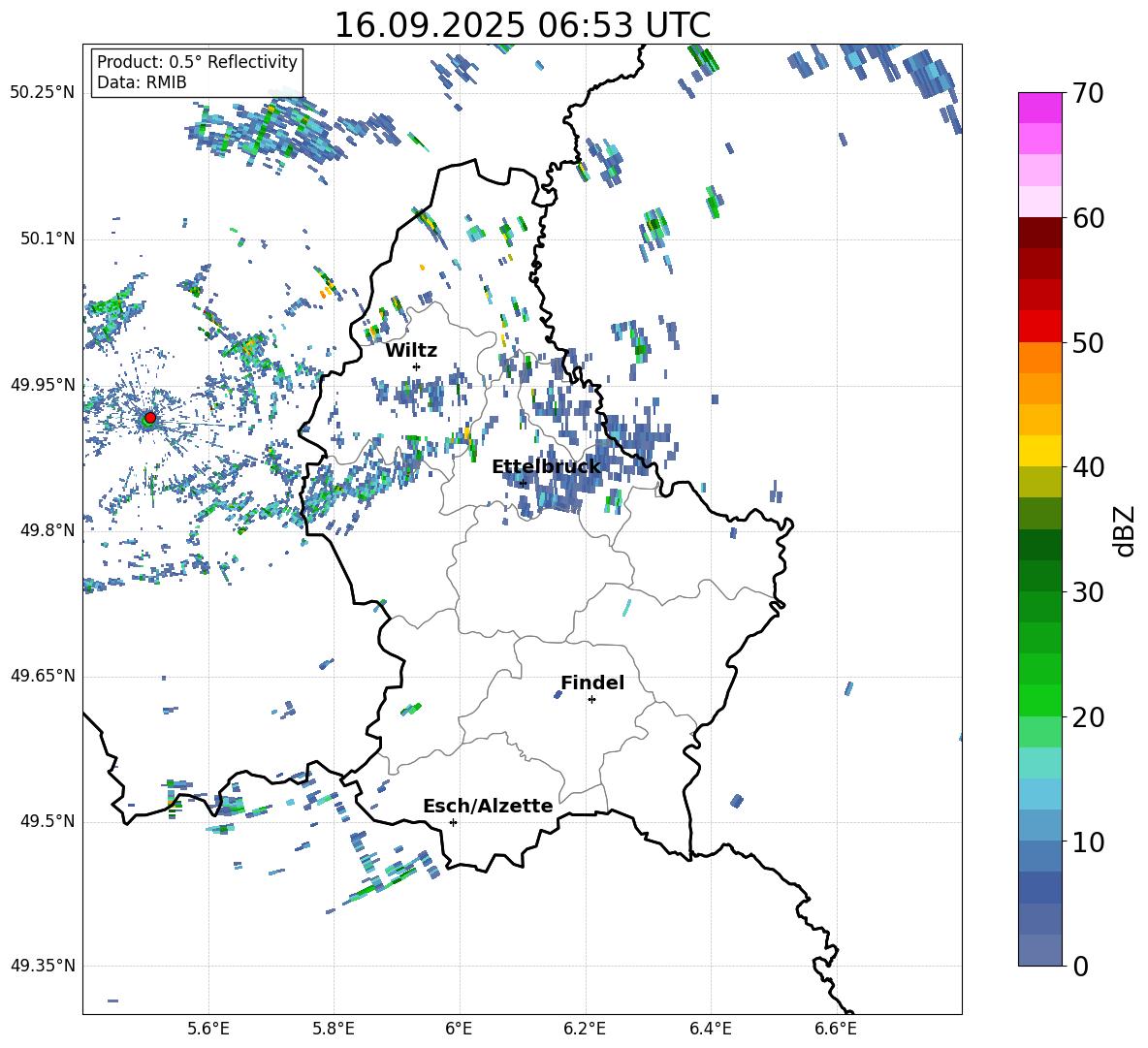Click the 5.8°E longitude label
Image resolution: width=1148 pixels, height=1048 pixels.
[x=334, y=1030]
